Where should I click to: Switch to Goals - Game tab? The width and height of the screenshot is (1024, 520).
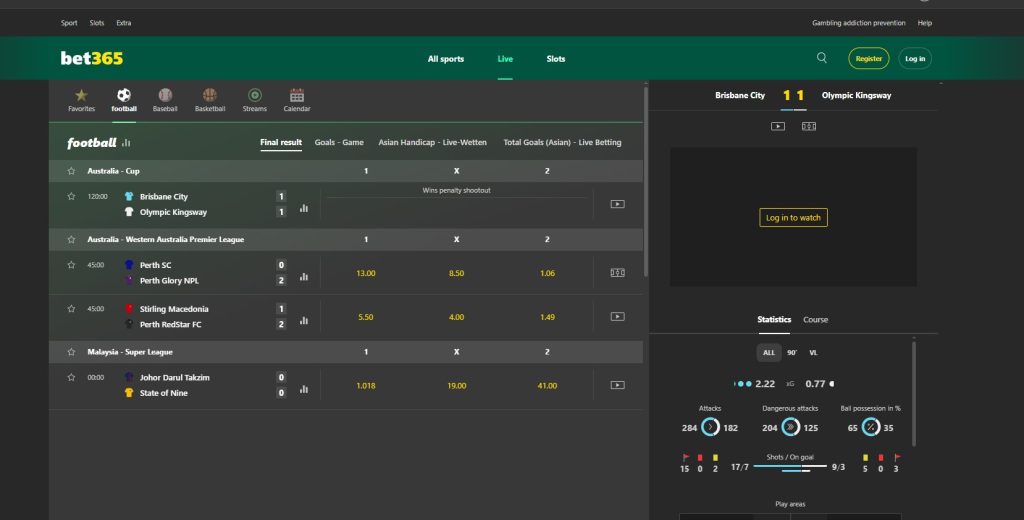pyautogui.click(x=339, y=142)
